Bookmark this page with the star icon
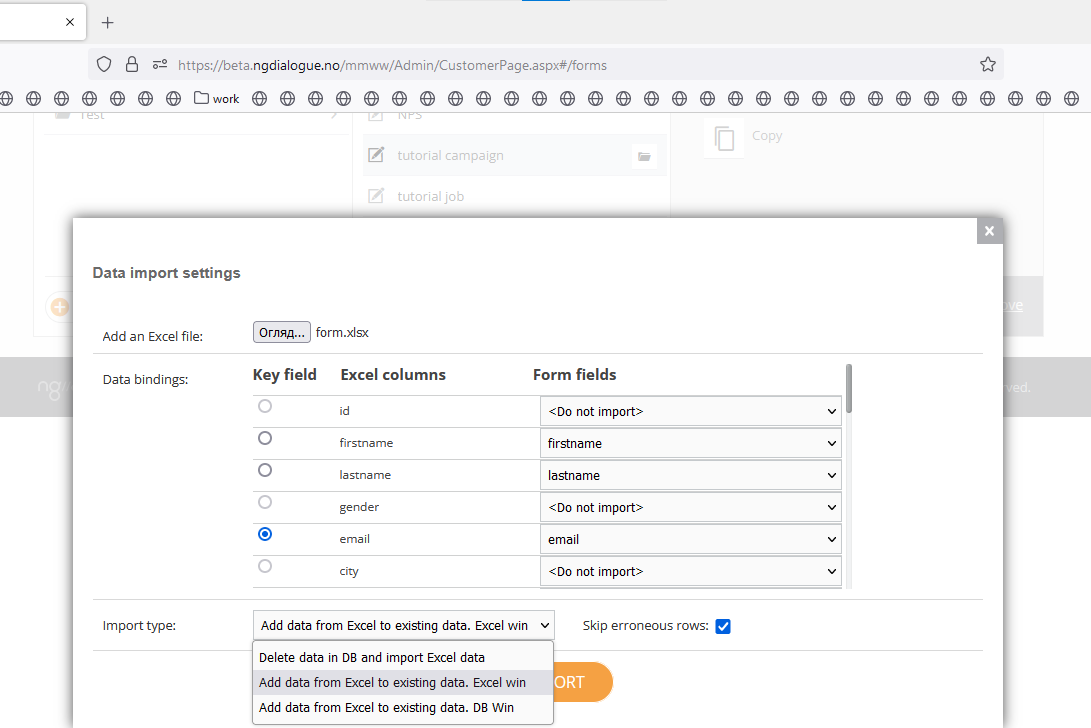Screen dimensions: 1091x728 [x=987, y=65]
